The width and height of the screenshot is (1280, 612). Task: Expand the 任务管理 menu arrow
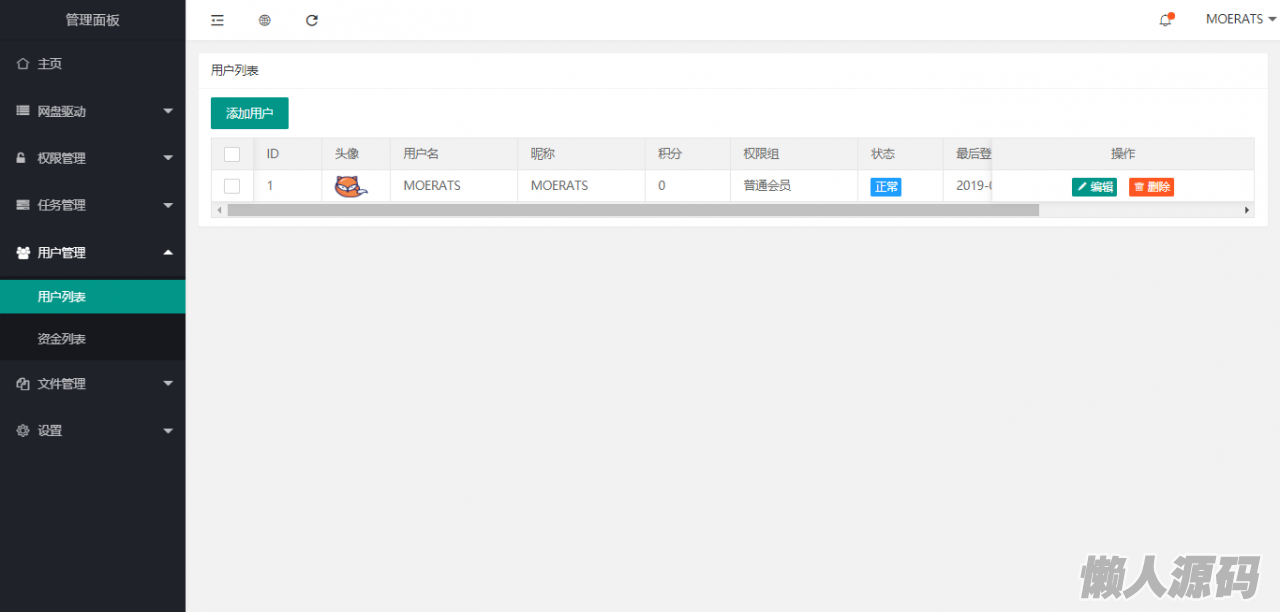pyautogui.click(x=168, y=205)
